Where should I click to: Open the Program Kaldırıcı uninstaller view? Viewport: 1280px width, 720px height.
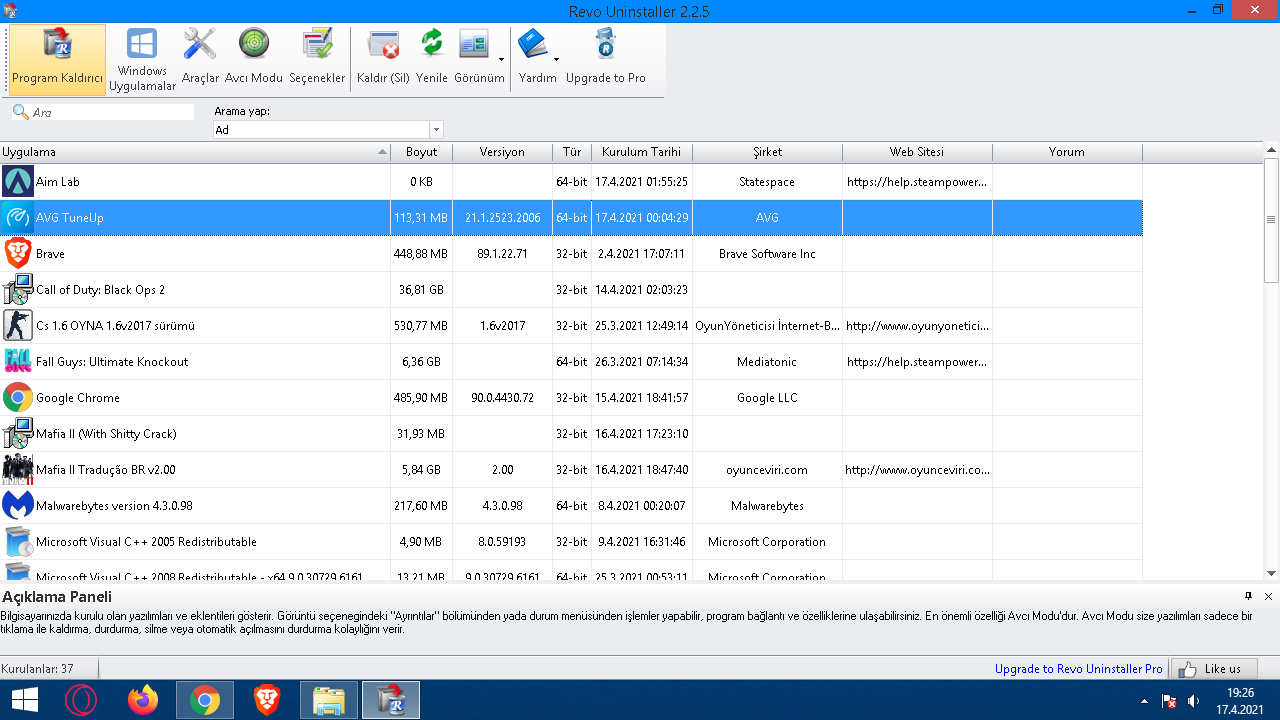[x=57, y=60]
